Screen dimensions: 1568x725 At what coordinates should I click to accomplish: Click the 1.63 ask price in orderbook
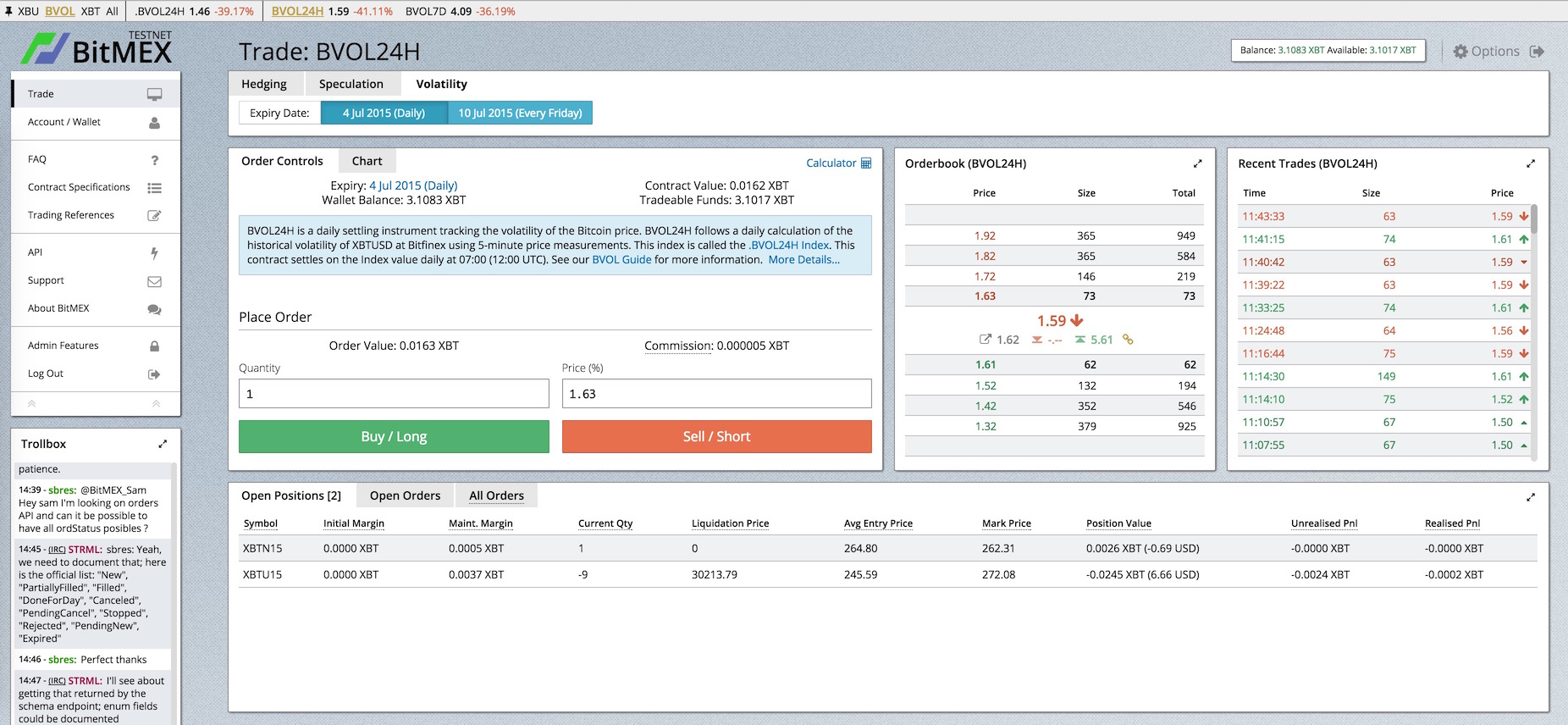(985, 296)
